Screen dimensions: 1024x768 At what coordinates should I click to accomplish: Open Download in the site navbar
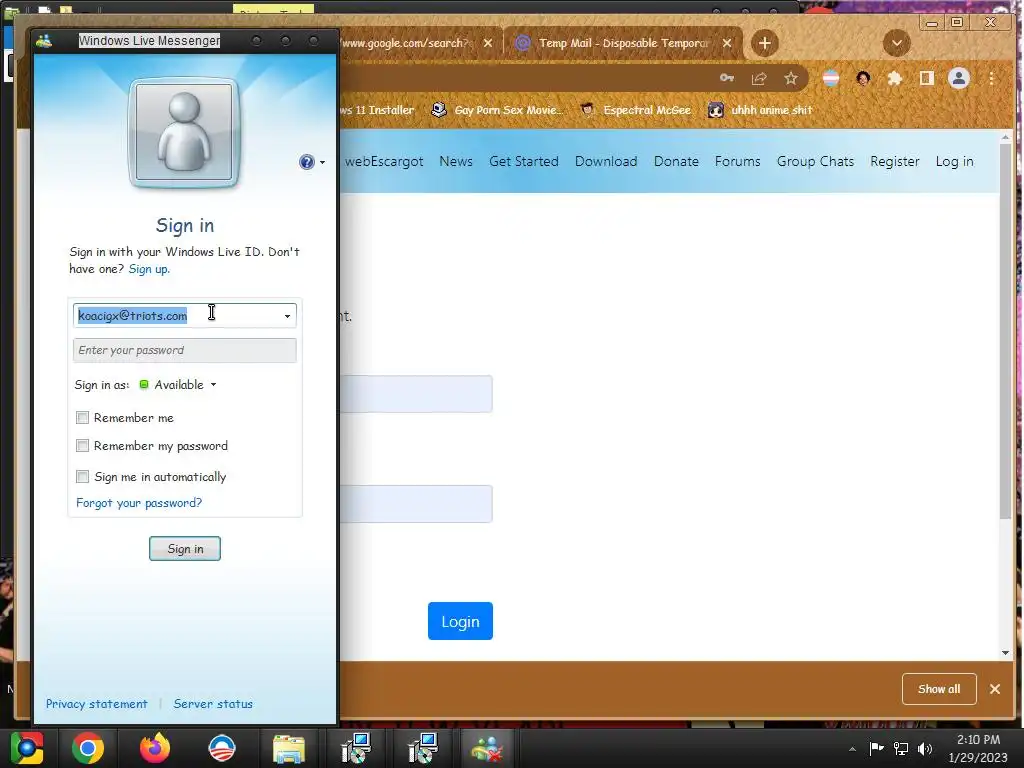point(606,161)
